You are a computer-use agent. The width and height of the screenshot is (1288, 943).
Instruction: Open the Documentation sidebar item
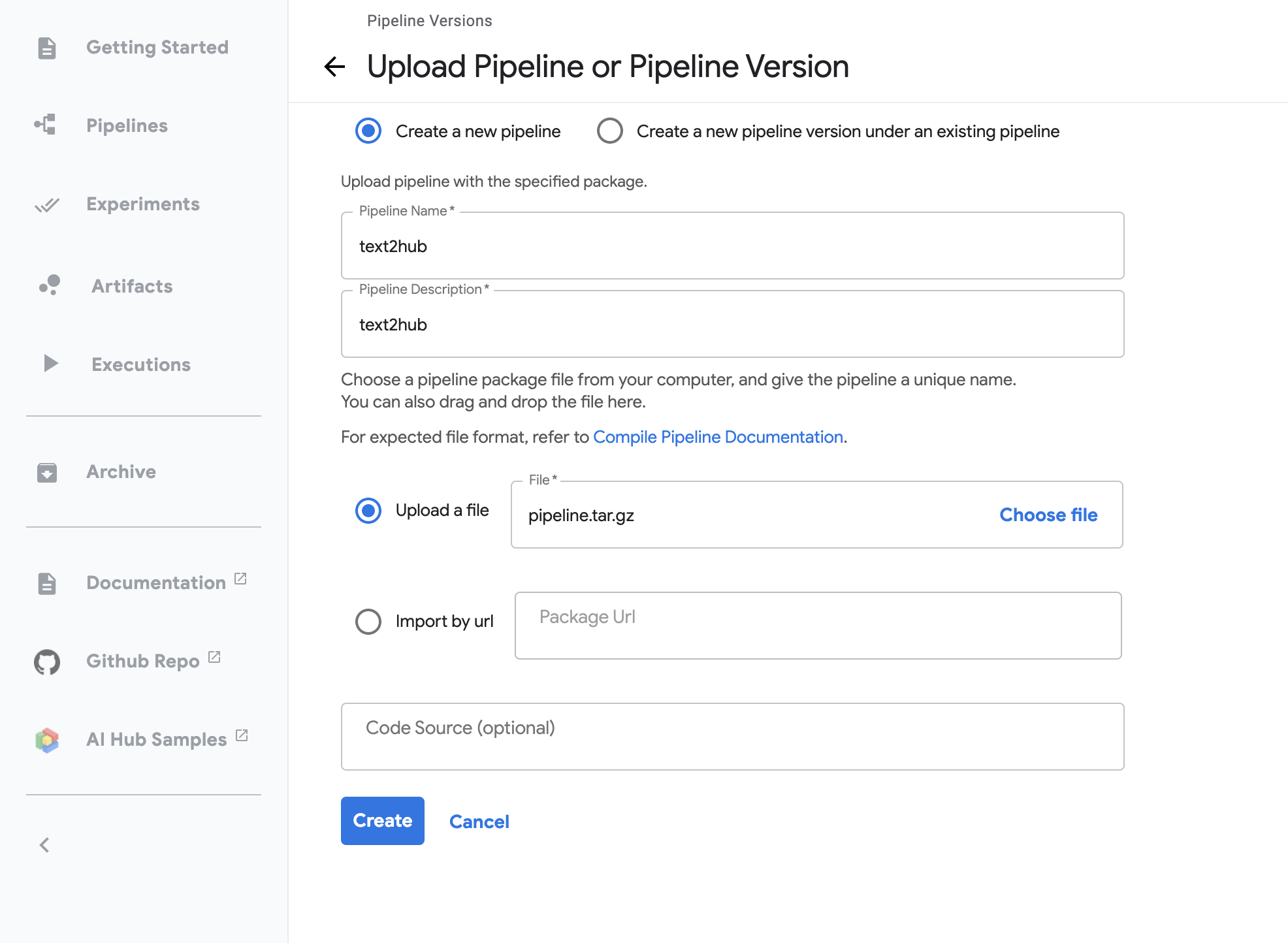pos(155,583)
